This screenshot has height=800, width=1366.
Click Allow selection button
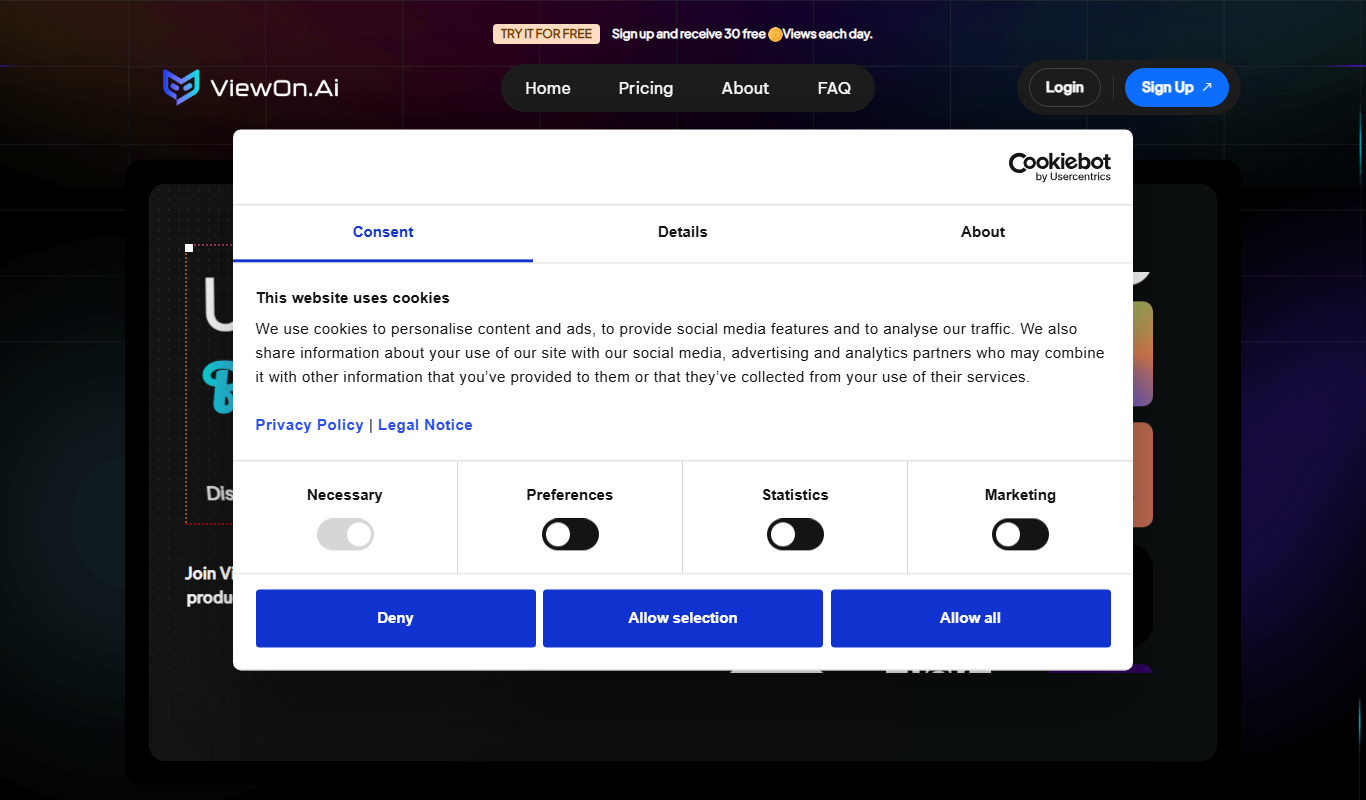pyautogui.click(x=683, y=618)
